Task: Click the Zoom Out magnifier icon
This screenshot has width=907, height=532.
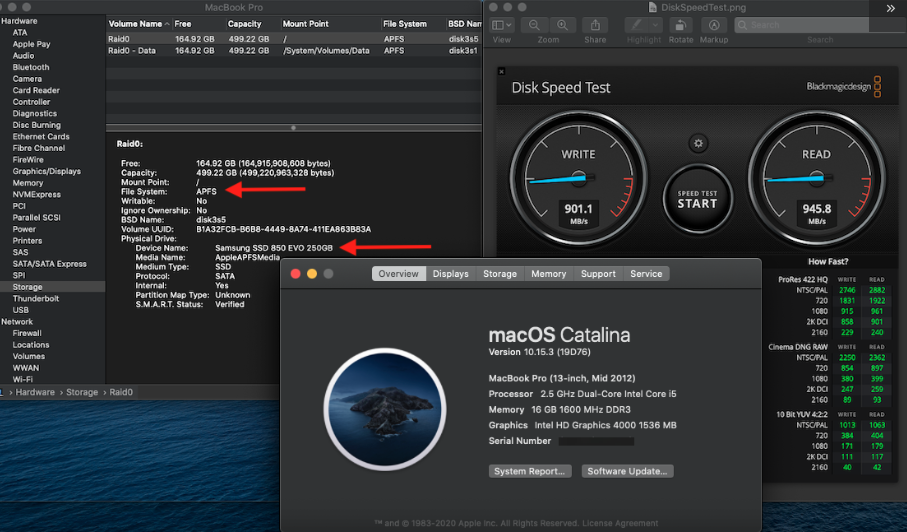Action: (536, 24)
